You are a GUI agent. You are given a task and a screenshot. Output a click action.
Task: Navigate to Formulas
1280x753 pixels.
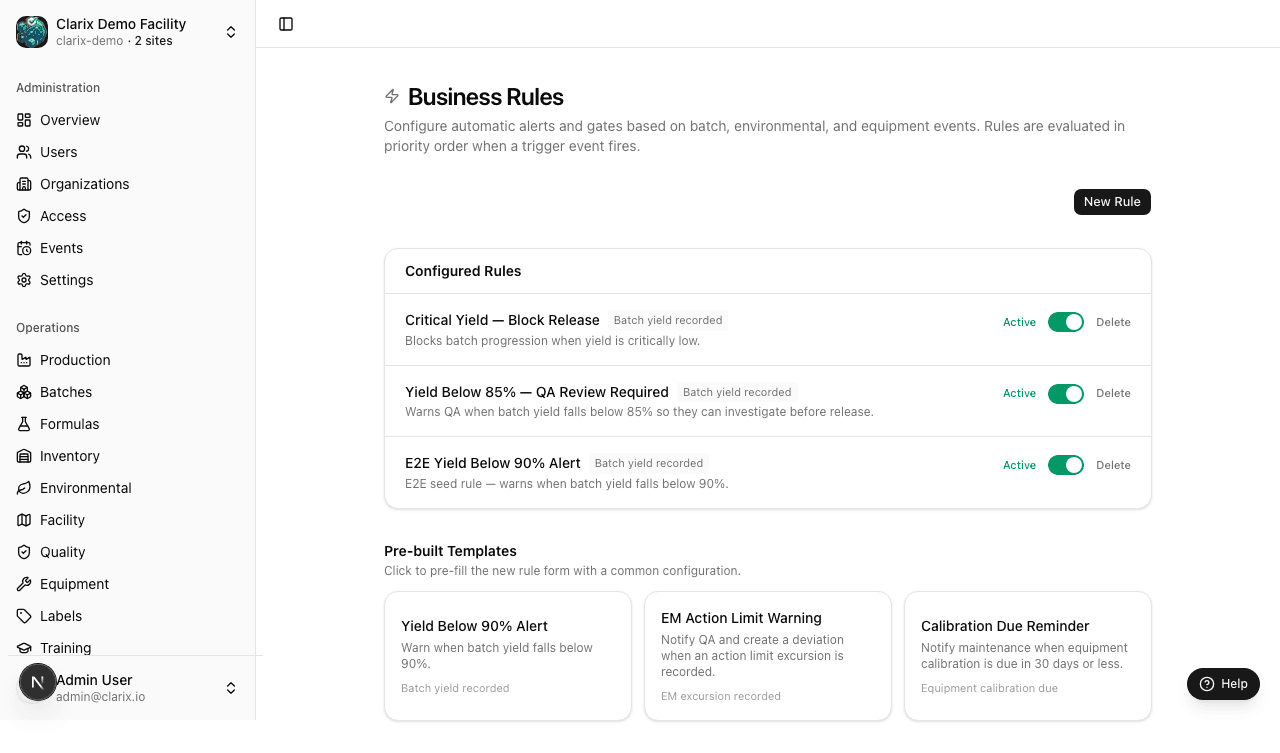point(127,424)
